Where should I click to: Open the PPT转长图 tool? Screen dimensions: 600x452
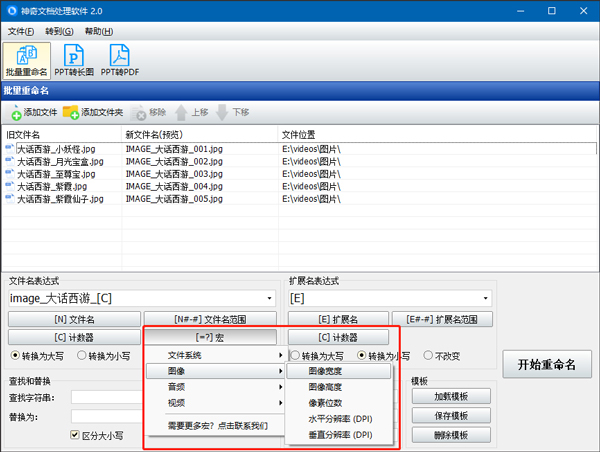tap(74, 60)
